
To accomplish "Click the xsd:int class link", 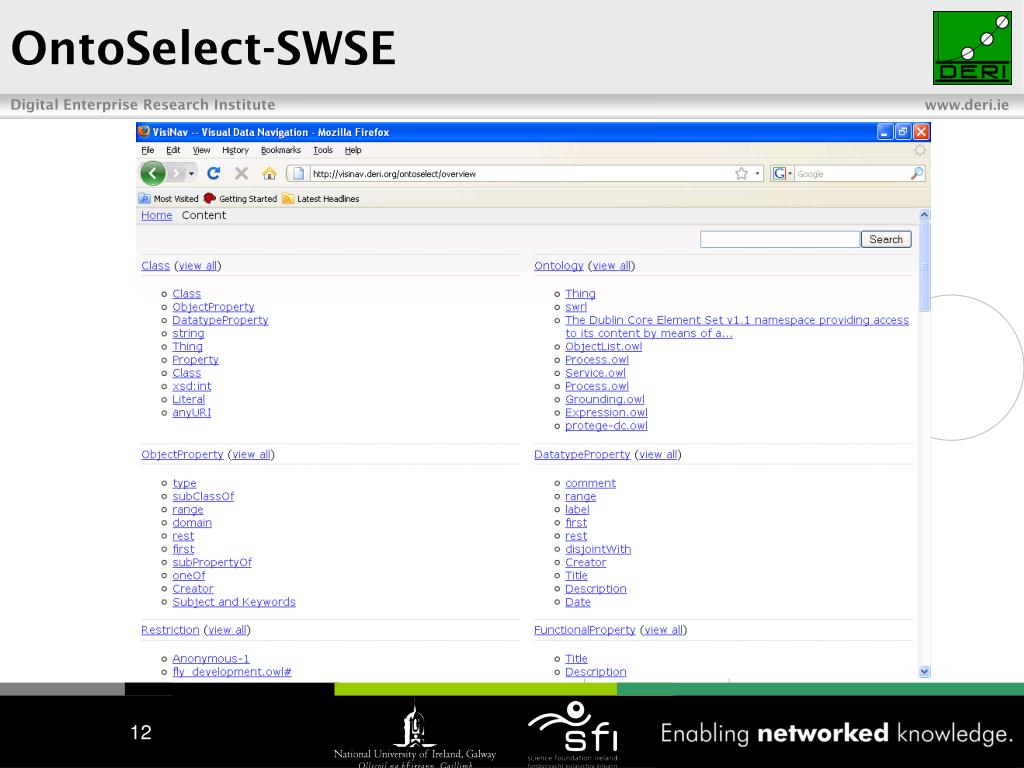I will coord(191,386).
